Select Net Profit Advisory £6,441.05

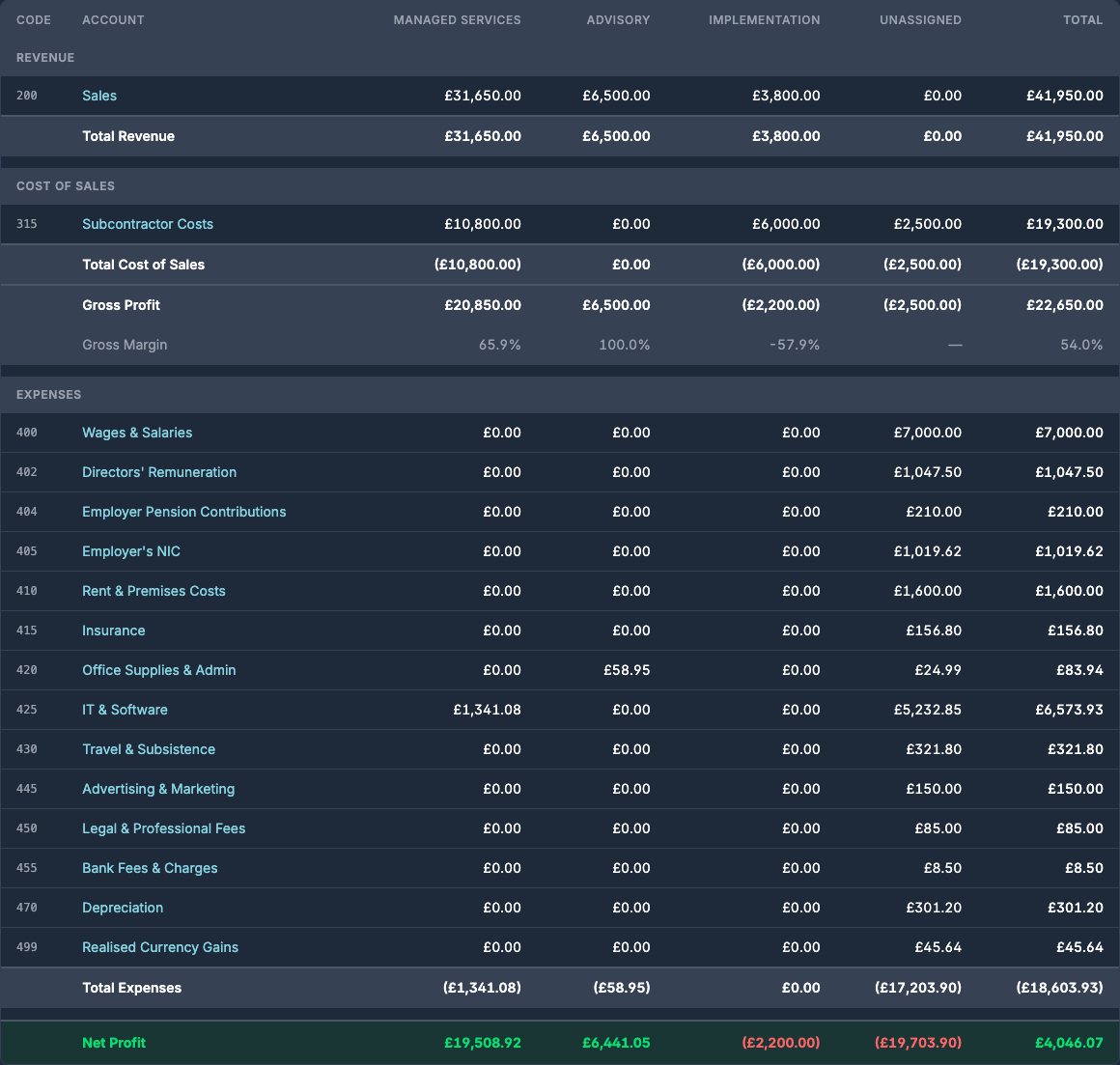(616, 1043)
